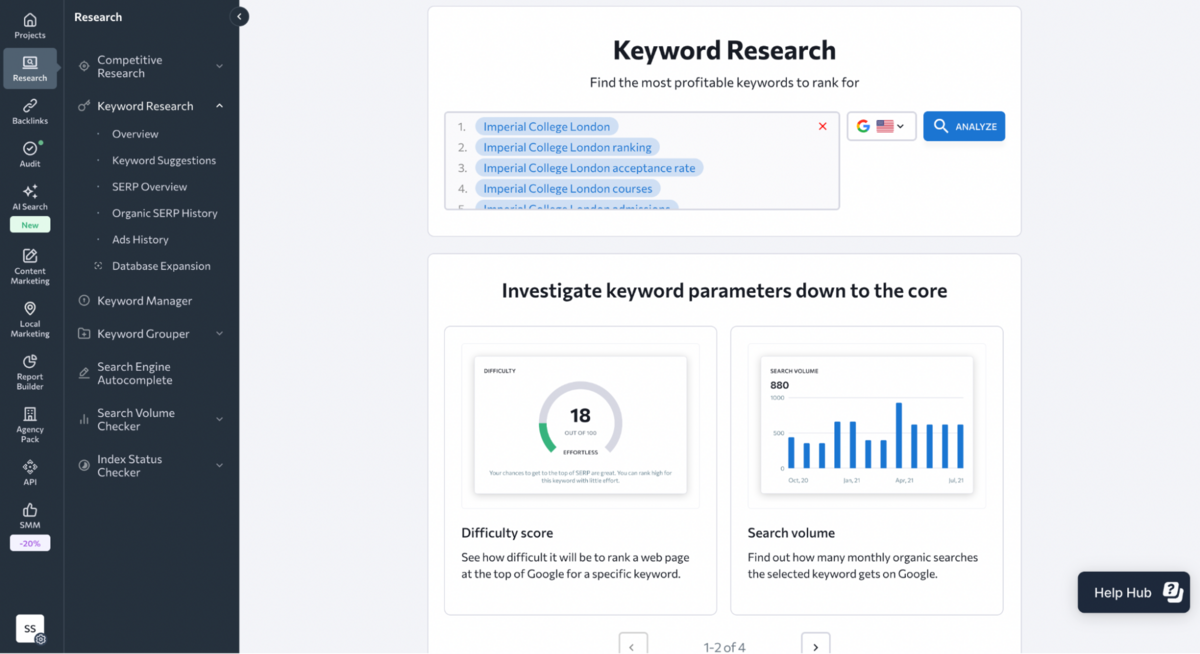This screenshot has width=1200, height=654.
Task: Click the Search volume card heading
Action: [x=791, y=533]
